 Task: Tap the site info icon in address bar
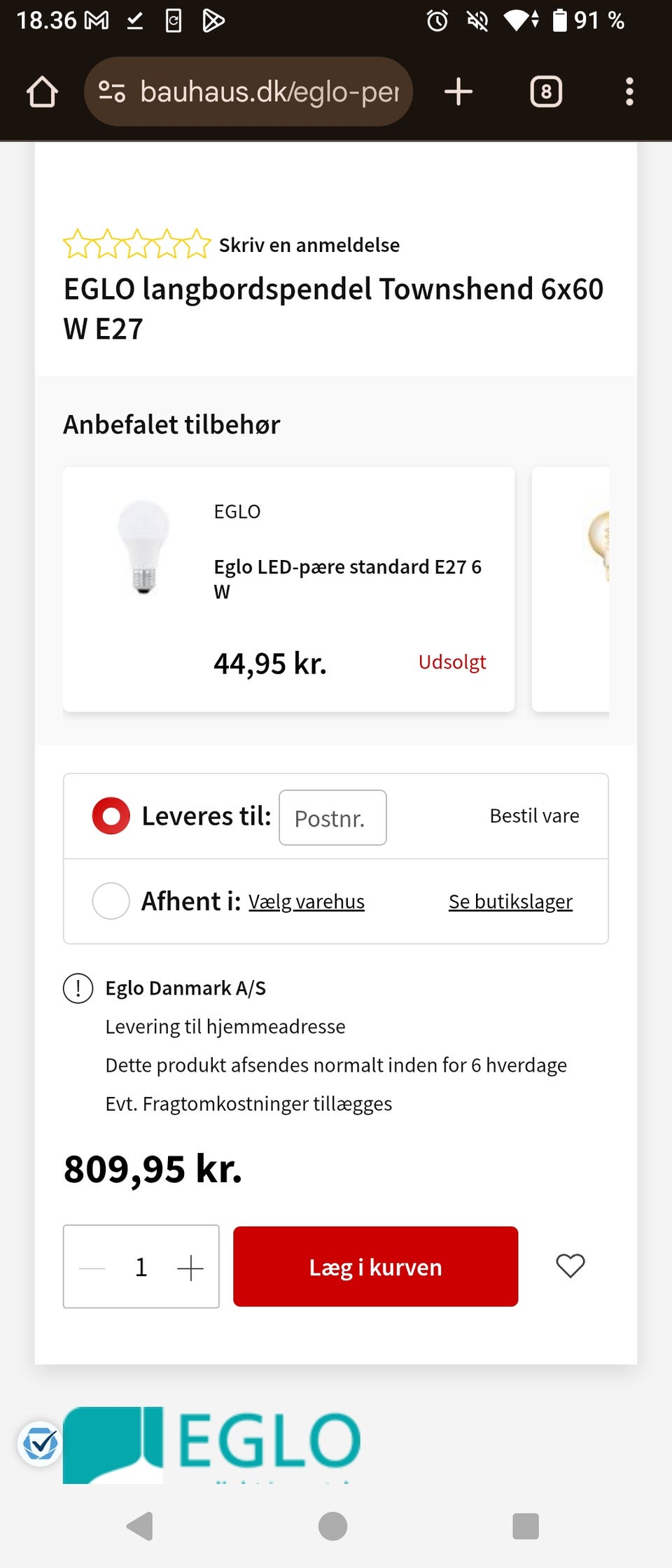tap(112, 92)
